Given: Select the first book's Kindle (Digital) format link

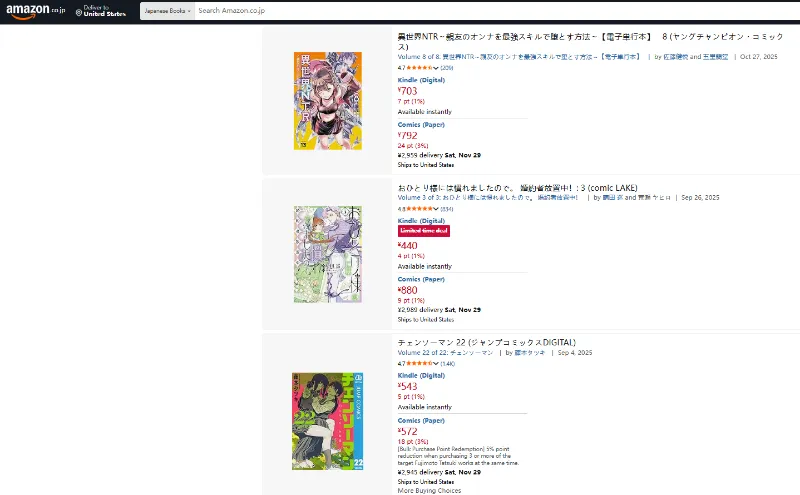Looking at the screenshot, I should click(421, 80).
